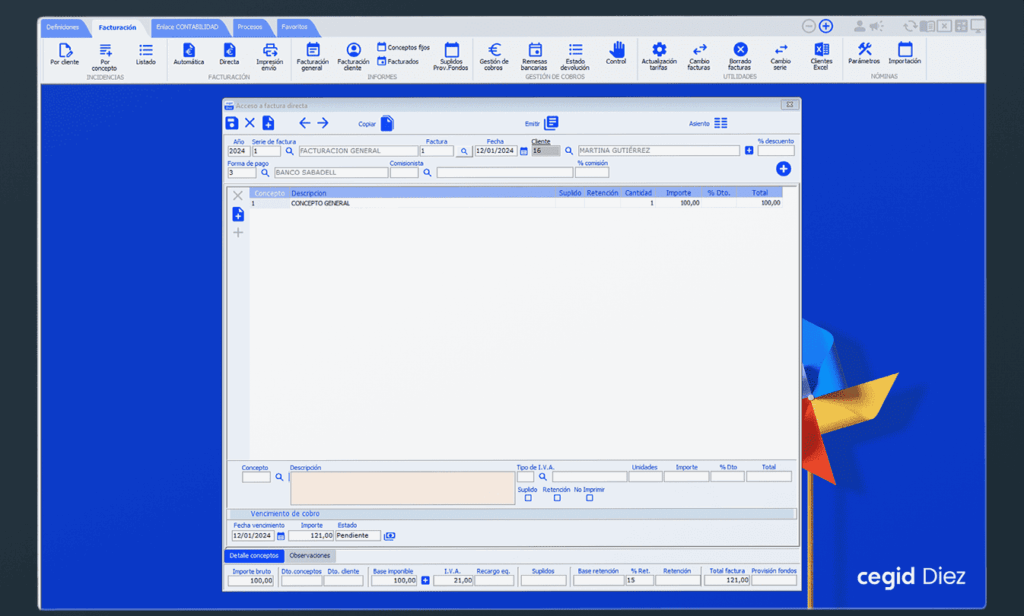
Task: Select the Detalle conceptos tab
Action: (x=254, y=556)
